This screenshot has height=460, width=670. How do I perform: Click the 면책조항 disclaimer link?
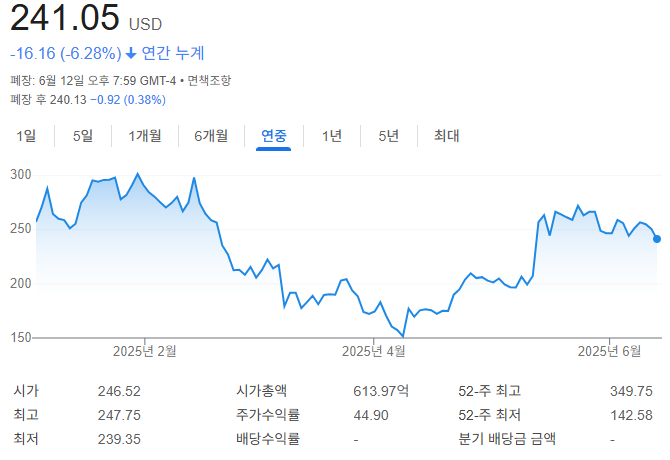[209, 80]
